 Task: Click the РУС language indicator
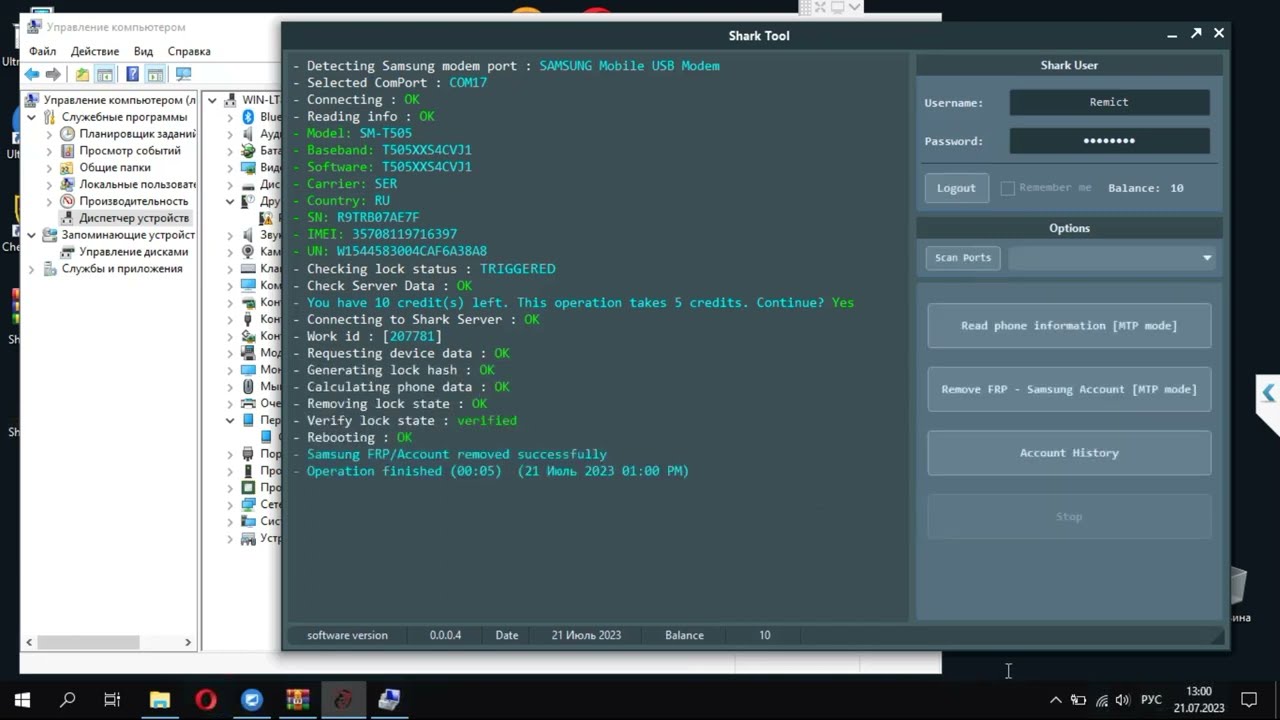pos(1152,700)
